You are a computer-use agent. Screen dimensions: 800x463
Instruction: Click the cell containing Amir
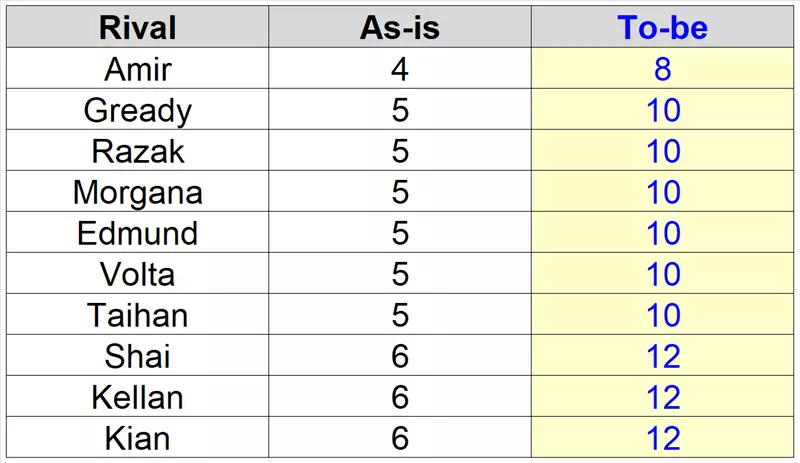click(x=137, y=69)
